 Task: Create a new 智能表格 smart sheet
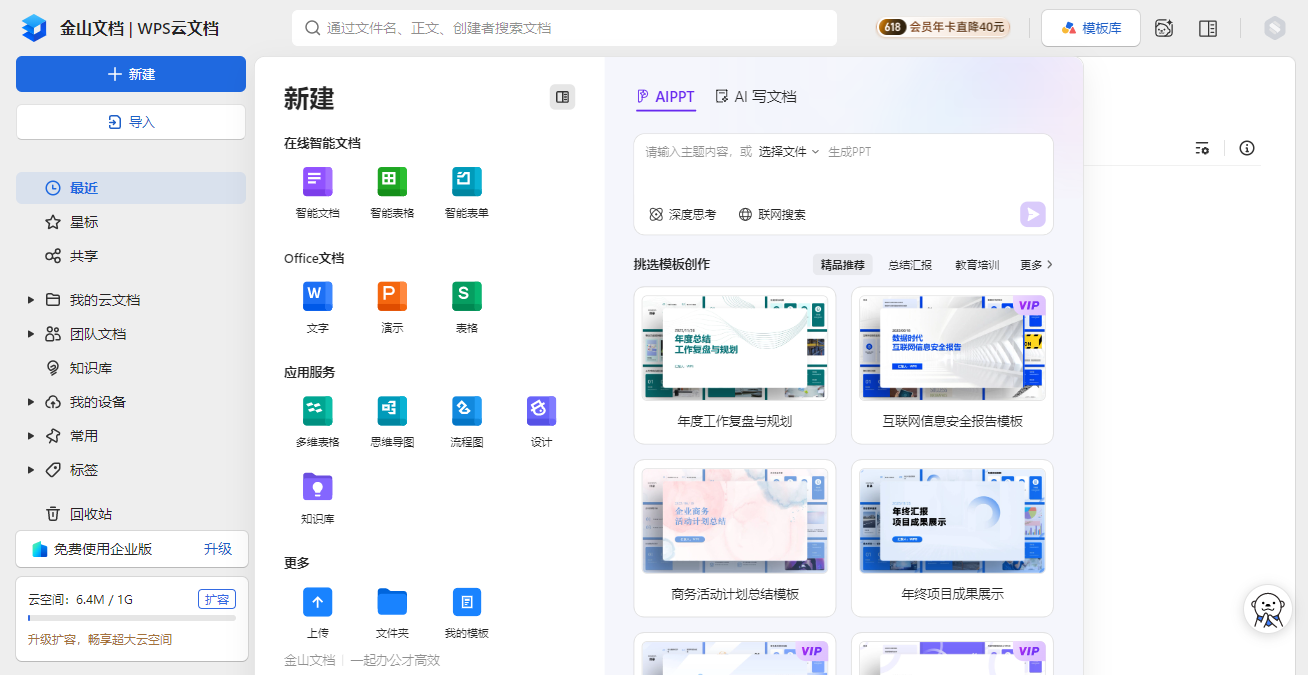tap(392, 192)
